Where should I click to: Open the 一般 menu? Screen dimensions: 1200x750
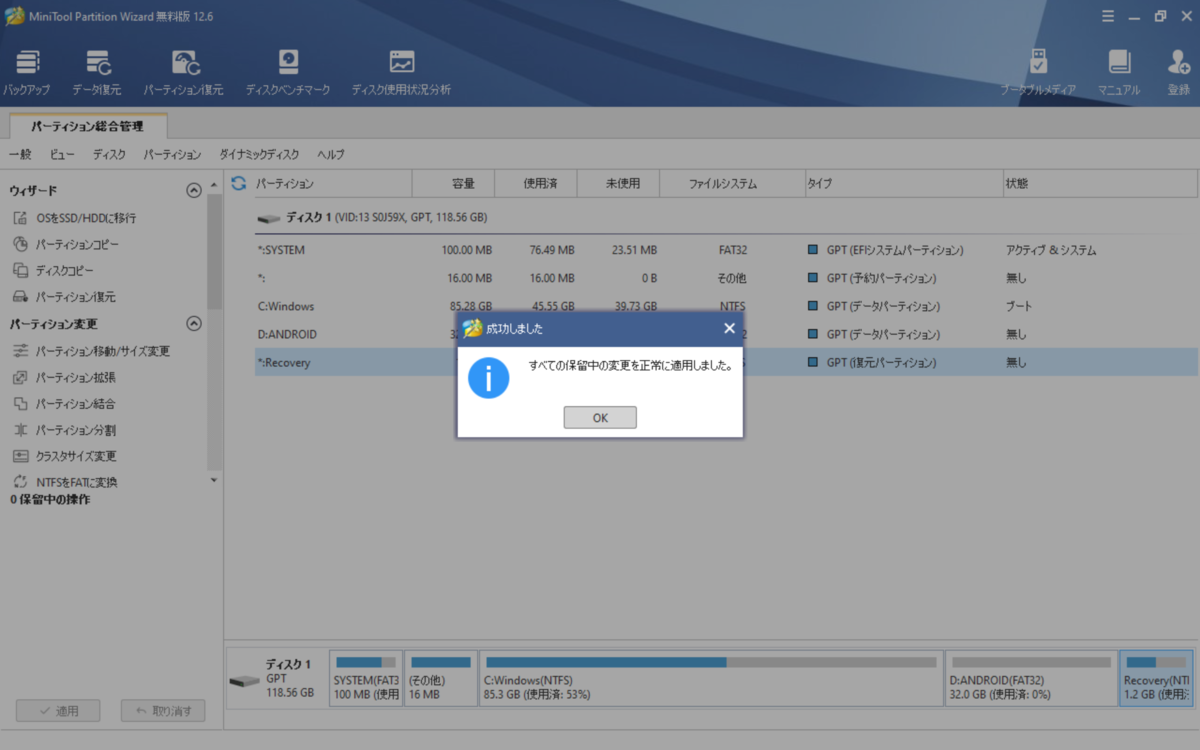[20, 155]
